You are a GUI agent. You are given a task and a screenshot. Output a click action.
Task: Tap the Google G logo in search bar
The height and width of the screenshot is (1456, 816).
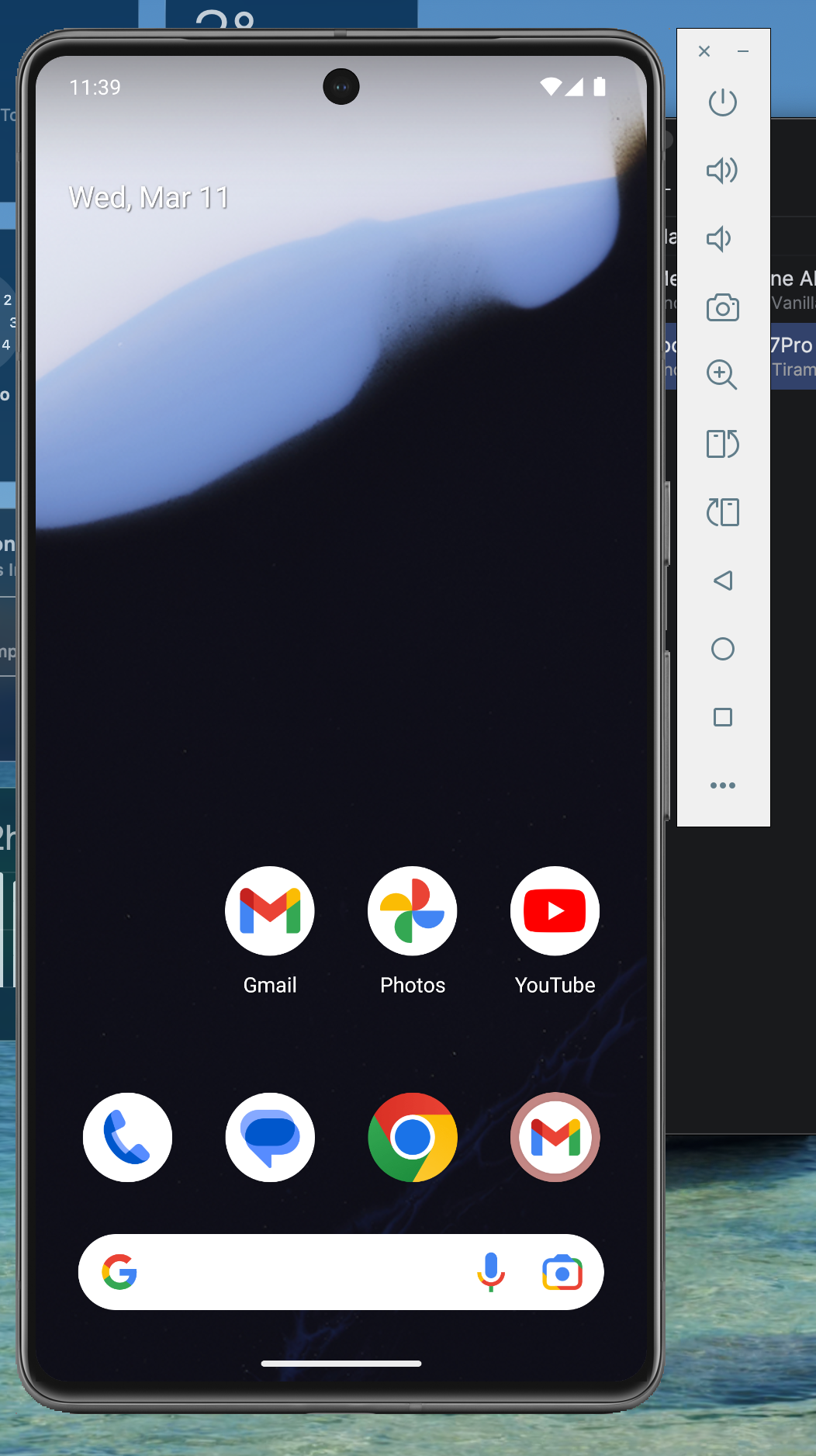119,1272
